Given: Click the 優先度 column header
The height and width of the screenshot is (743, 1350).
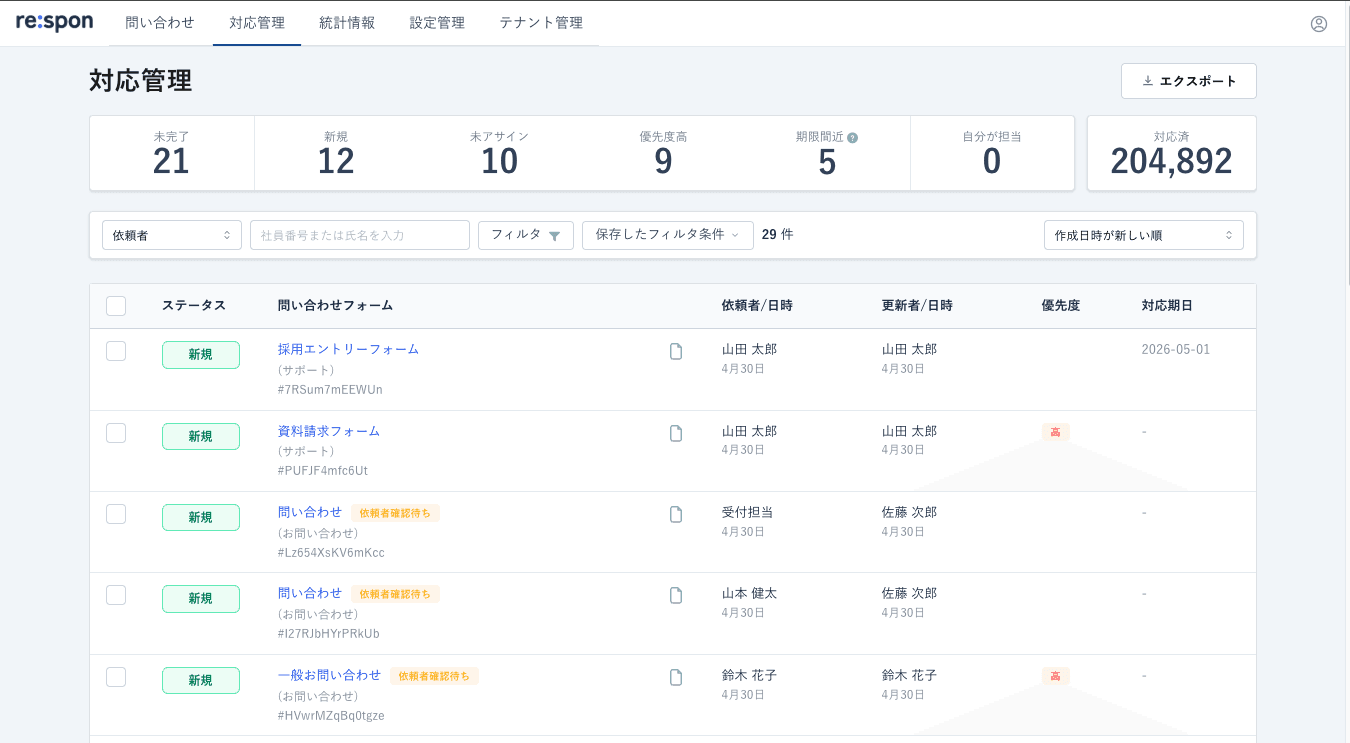Looking at the screenshot, I should 1061,306.
